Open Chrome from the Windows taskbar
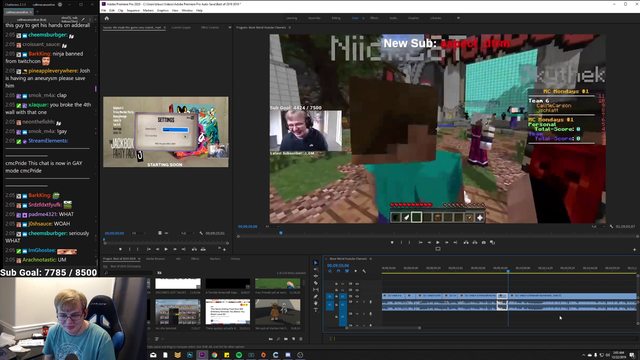 tap(214, 355)
